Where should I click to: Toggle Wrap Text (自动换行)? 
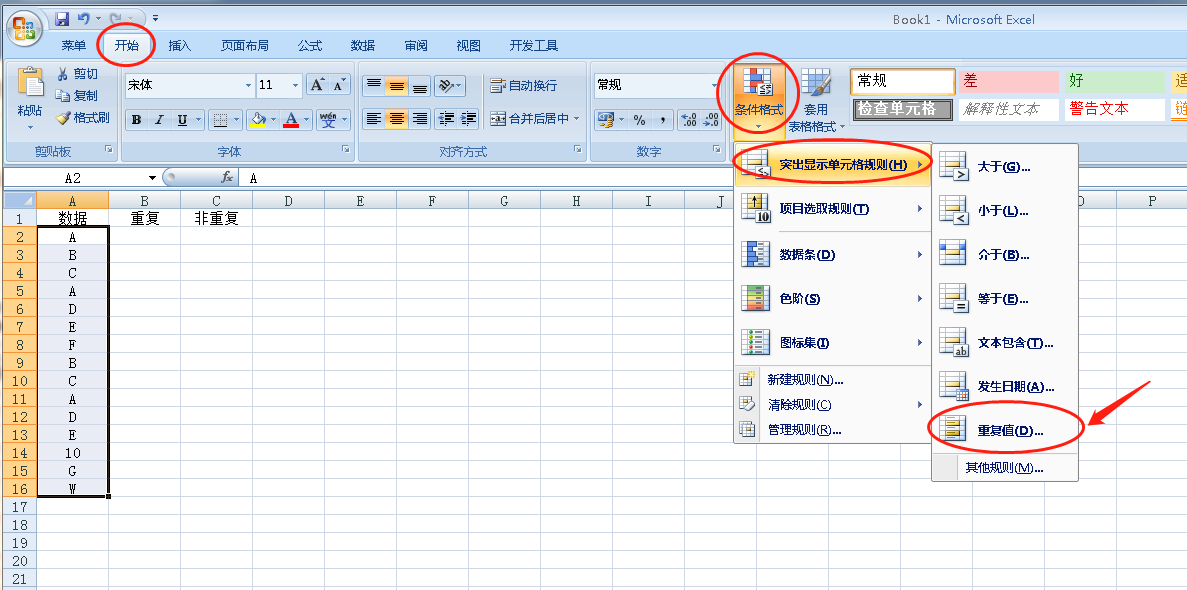(524, 86)
